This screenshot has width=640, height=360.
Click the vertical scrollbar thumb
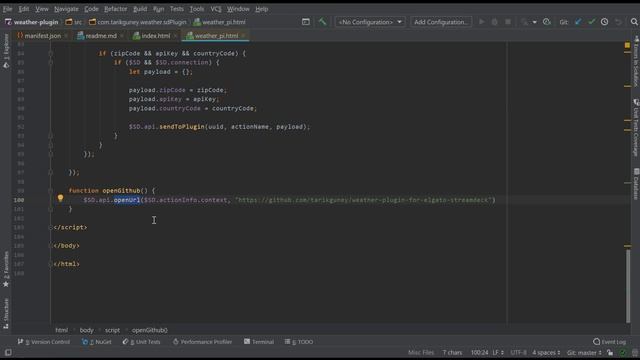pos(628,286)
